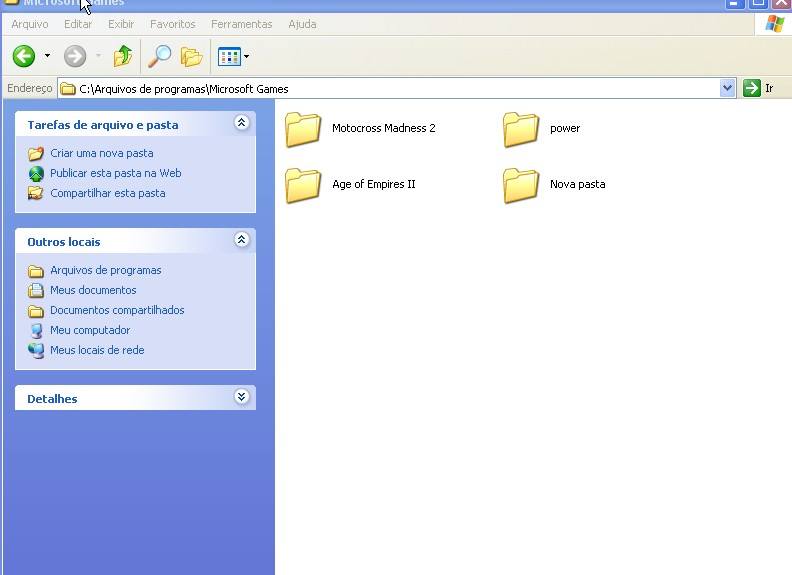Image resolution: width=792 pixels, height=575 pixels.
Task: Click Compartilhar esta pasta link
Action: [108, 193]
